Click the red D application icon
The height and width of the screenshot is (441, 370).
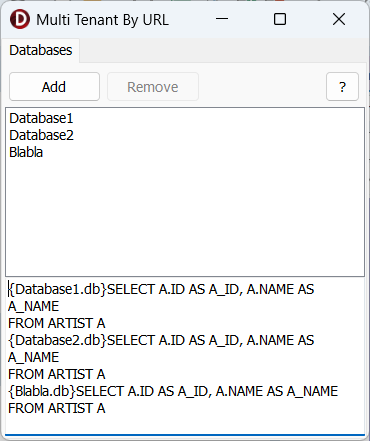[20, 19]
